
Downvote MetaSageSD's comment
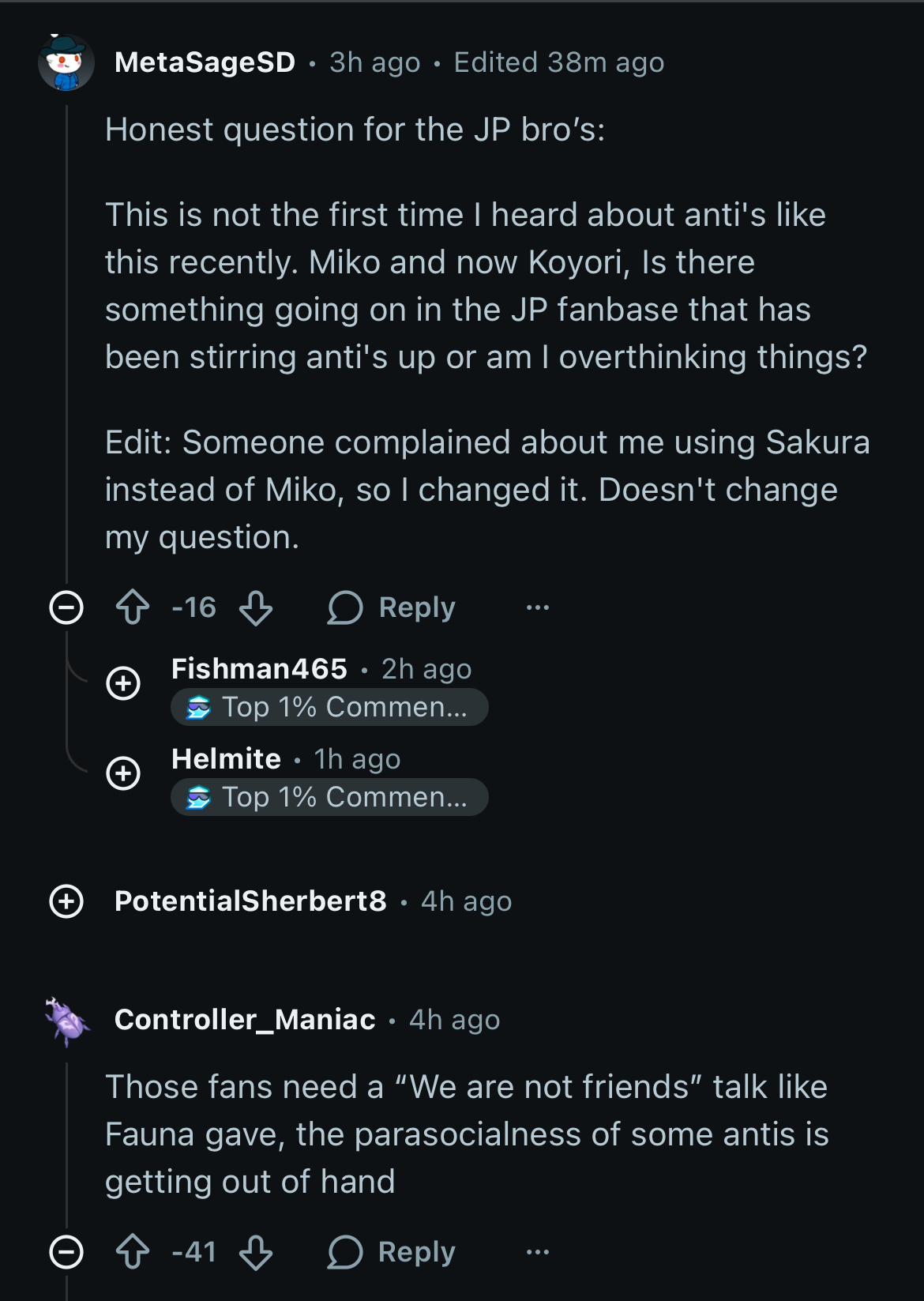256,607
